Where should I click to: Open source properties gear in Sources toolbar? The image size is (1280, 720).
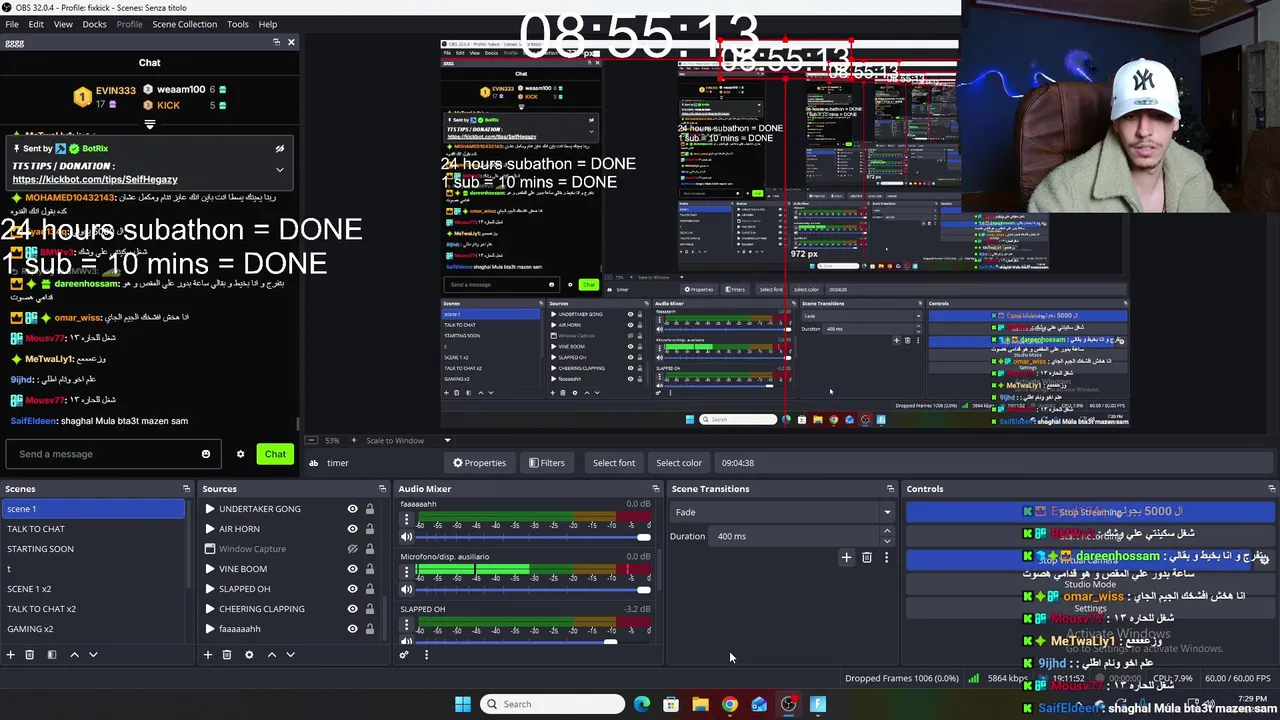(x=249, y=655)
